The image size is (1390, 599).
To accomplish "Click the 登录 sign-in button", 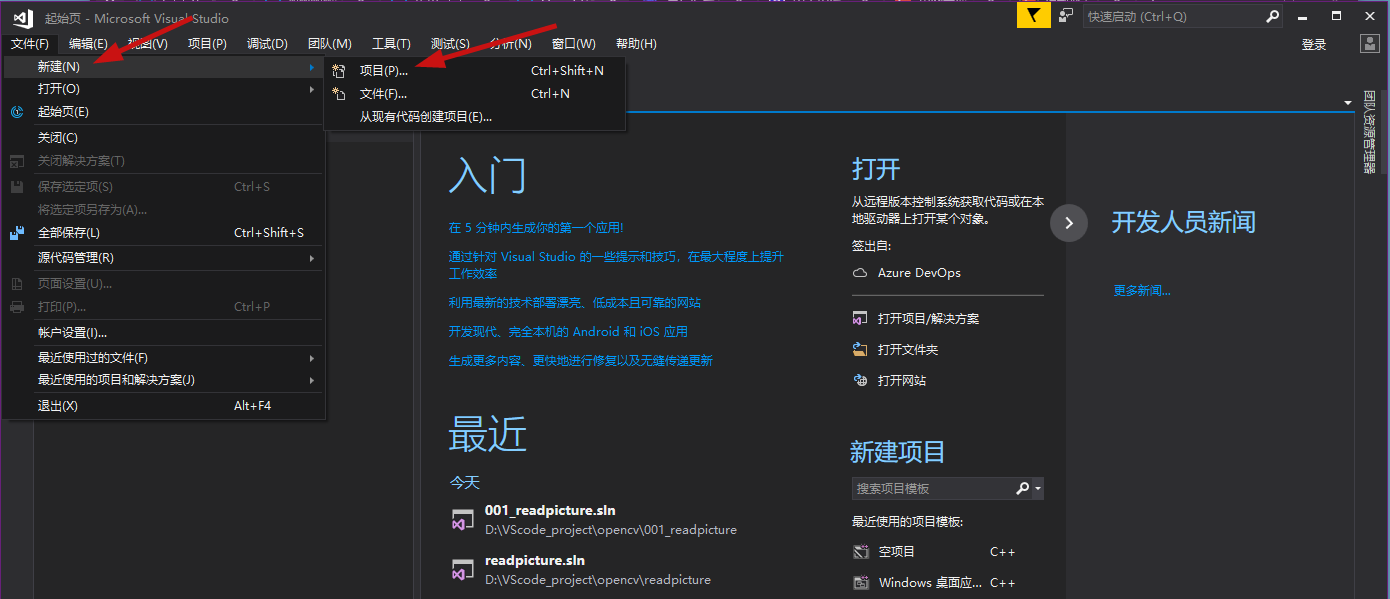I will pos(1314,45).
